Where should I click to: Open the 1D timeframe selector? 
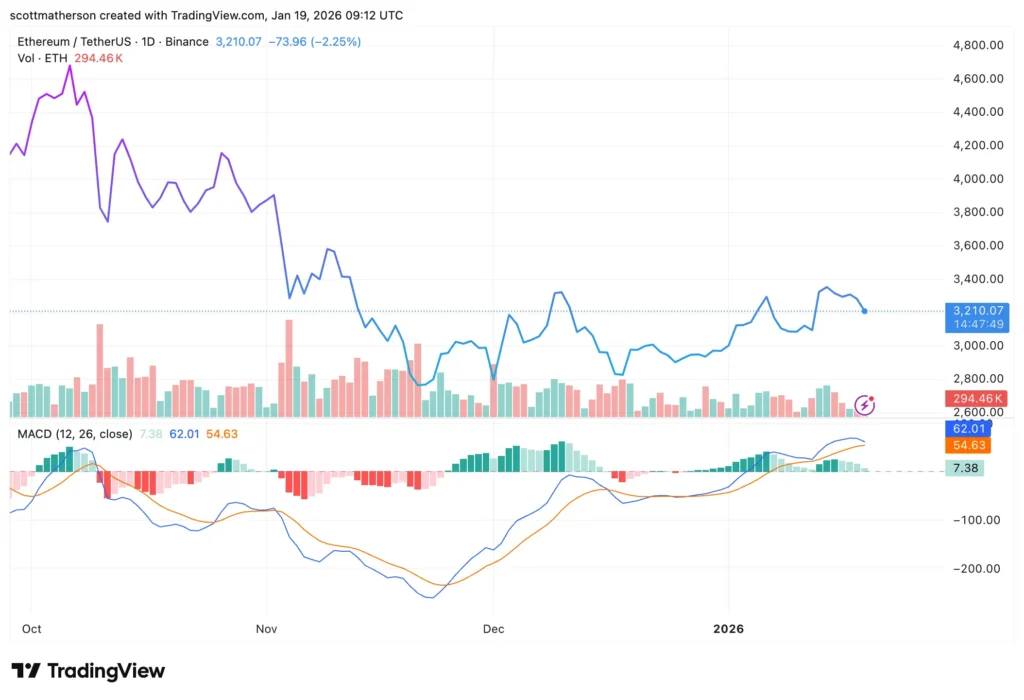click(148, 42)
